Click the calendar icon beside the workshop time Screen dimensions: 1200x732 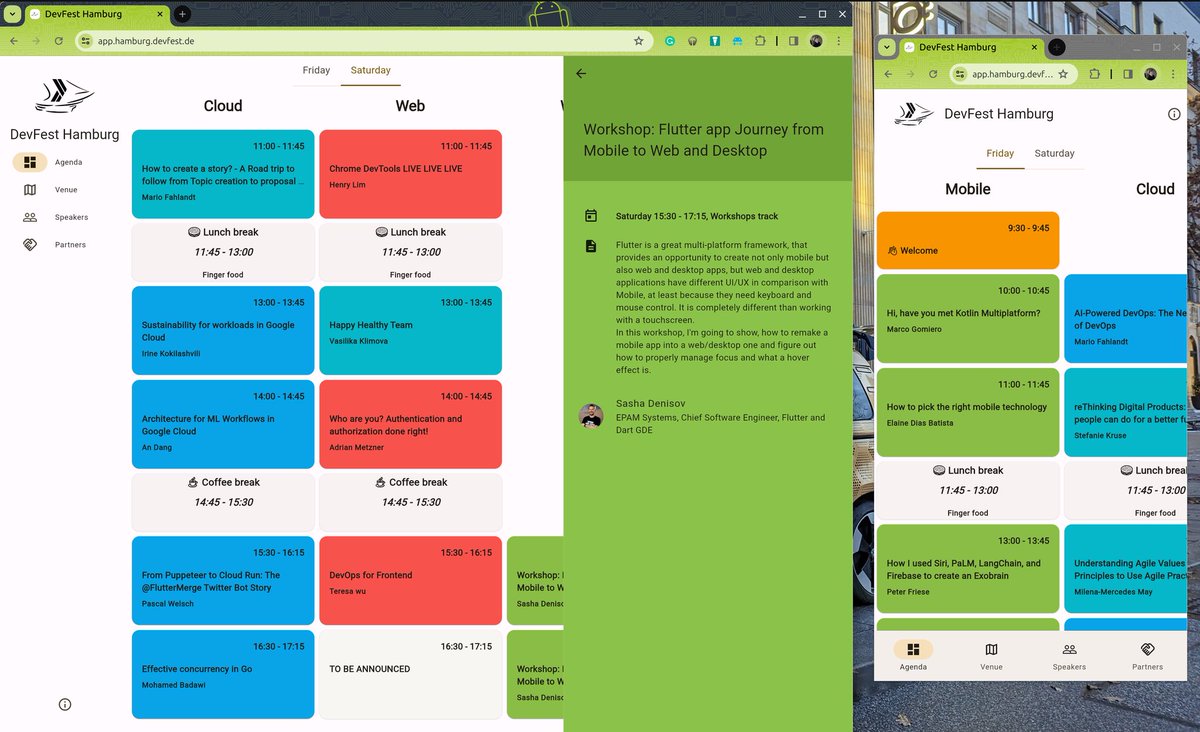(591, 215)
